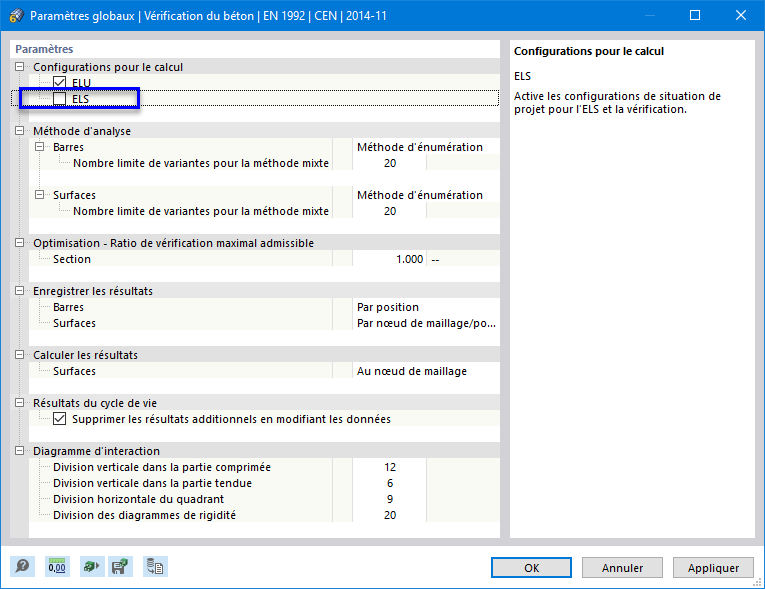The width and height of the screenshot is (765, 589).
Task: Uncheck the ELU configuration checkbox
Action: pos(60,82)
